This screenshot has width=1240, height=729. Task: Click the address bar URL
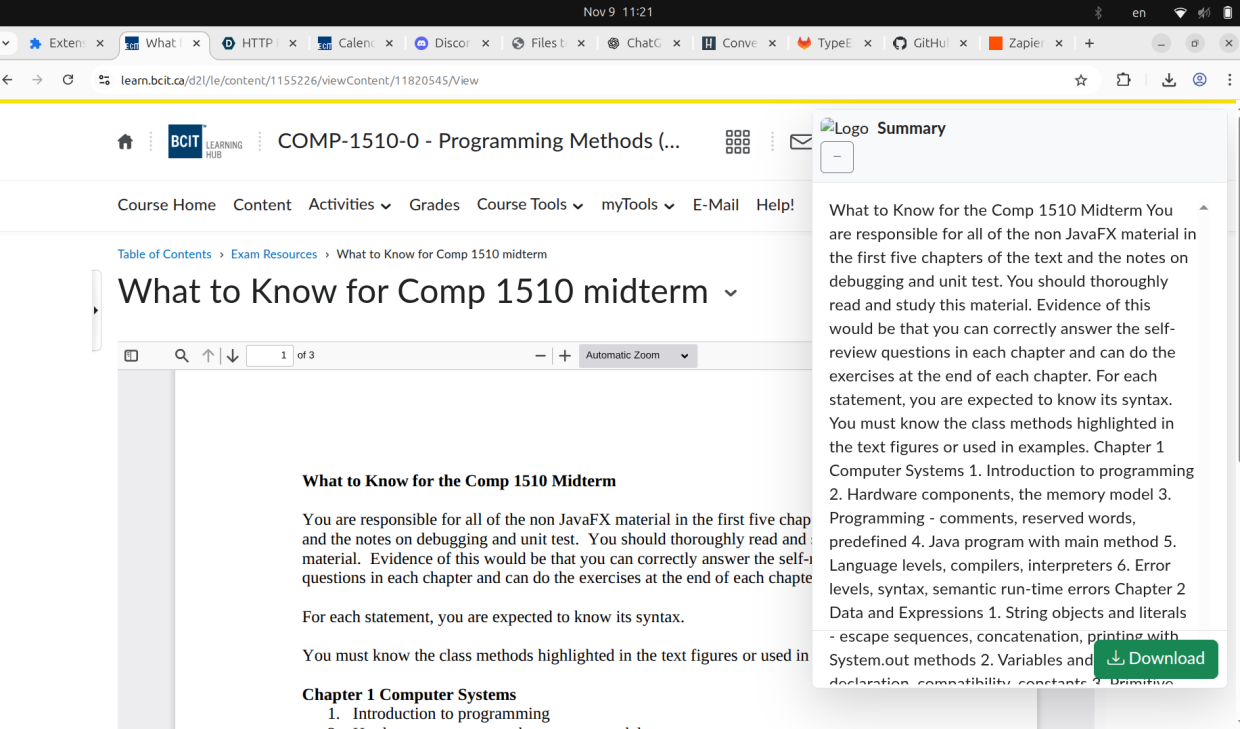299,80
